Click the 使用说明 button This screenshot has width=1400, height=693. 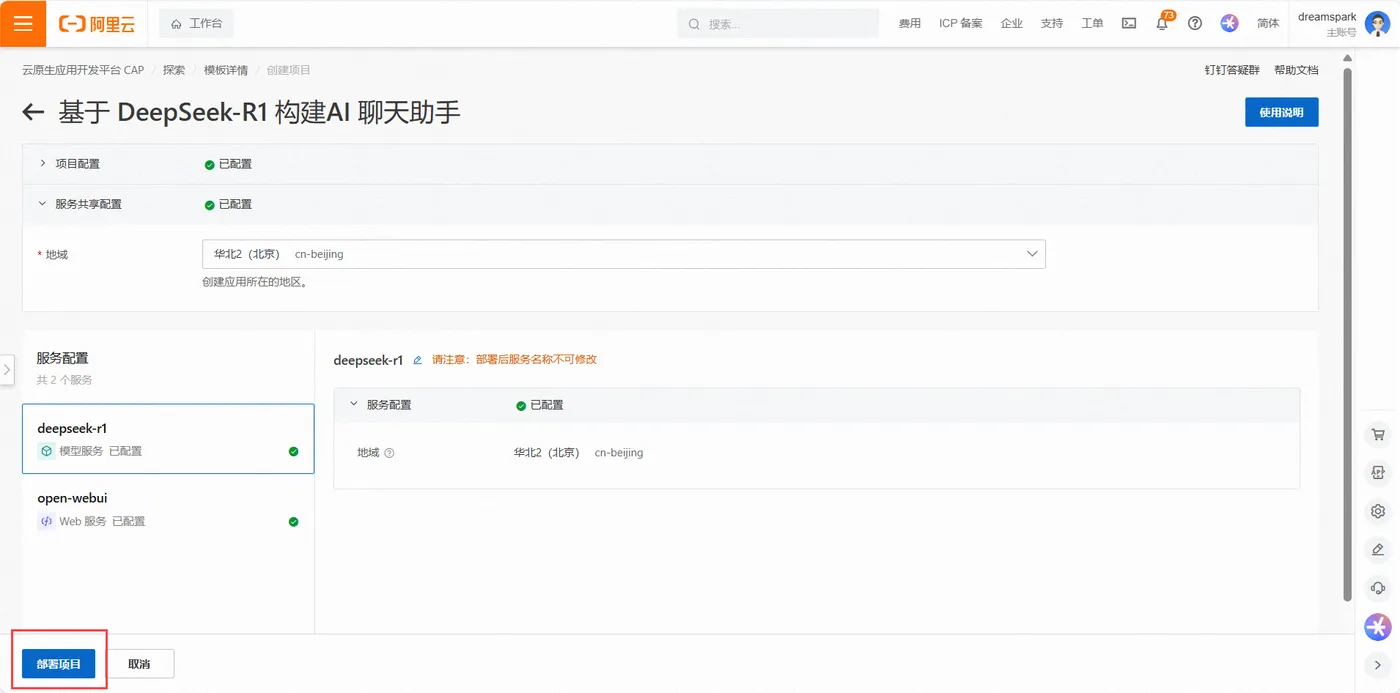click(1281, 112)
